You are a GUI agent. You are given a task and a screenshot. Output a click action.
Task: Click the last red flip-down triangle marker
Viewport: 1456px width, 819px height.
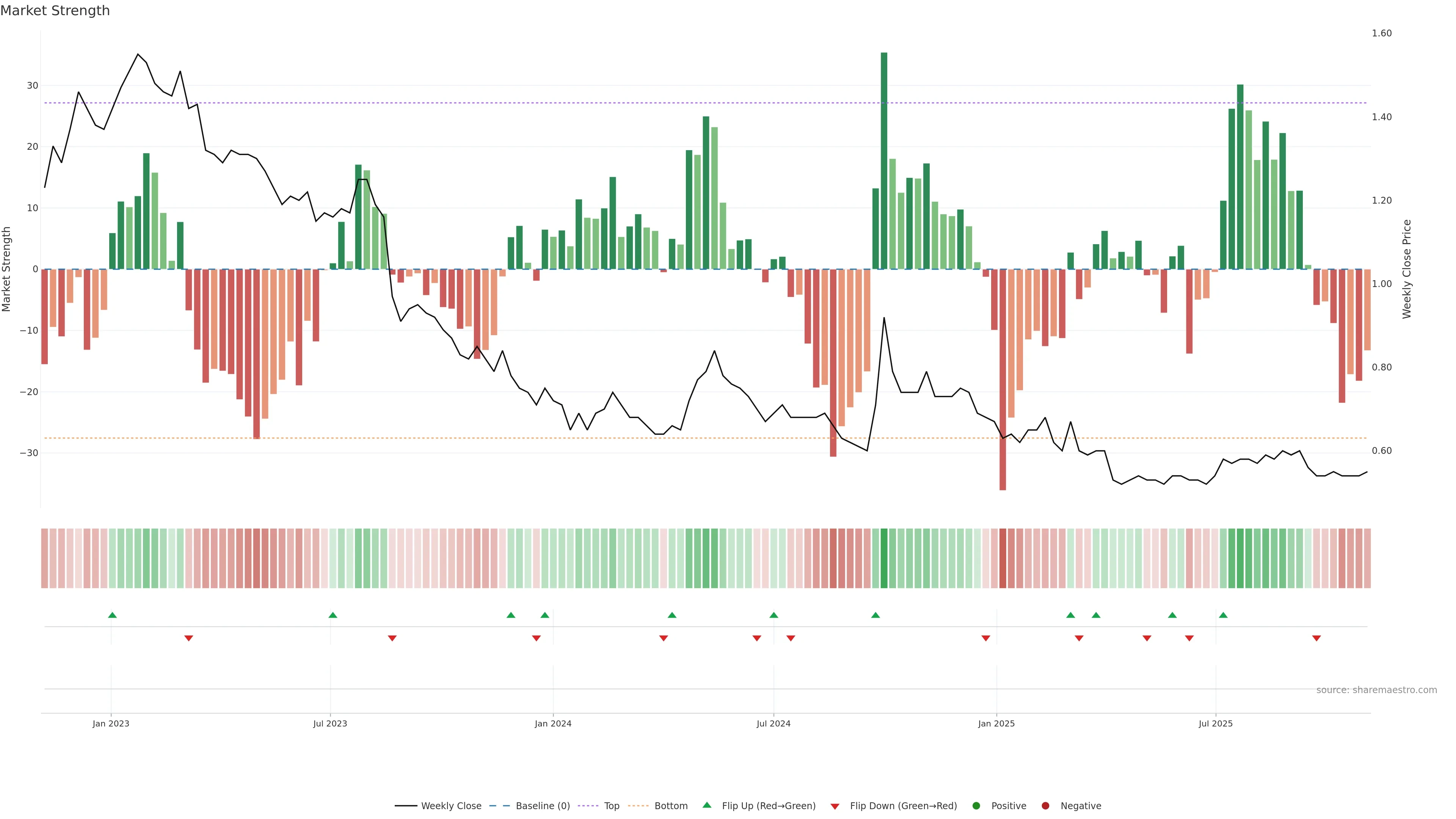1316,638
